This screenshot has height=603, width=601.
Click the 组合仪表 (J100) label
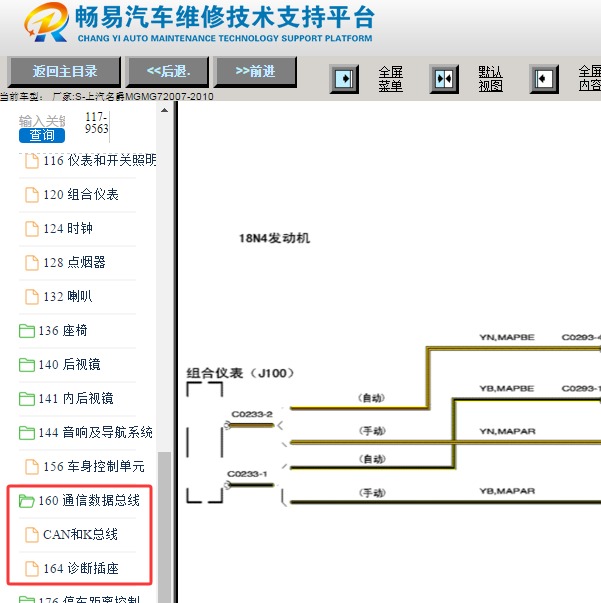click(240, 373)
